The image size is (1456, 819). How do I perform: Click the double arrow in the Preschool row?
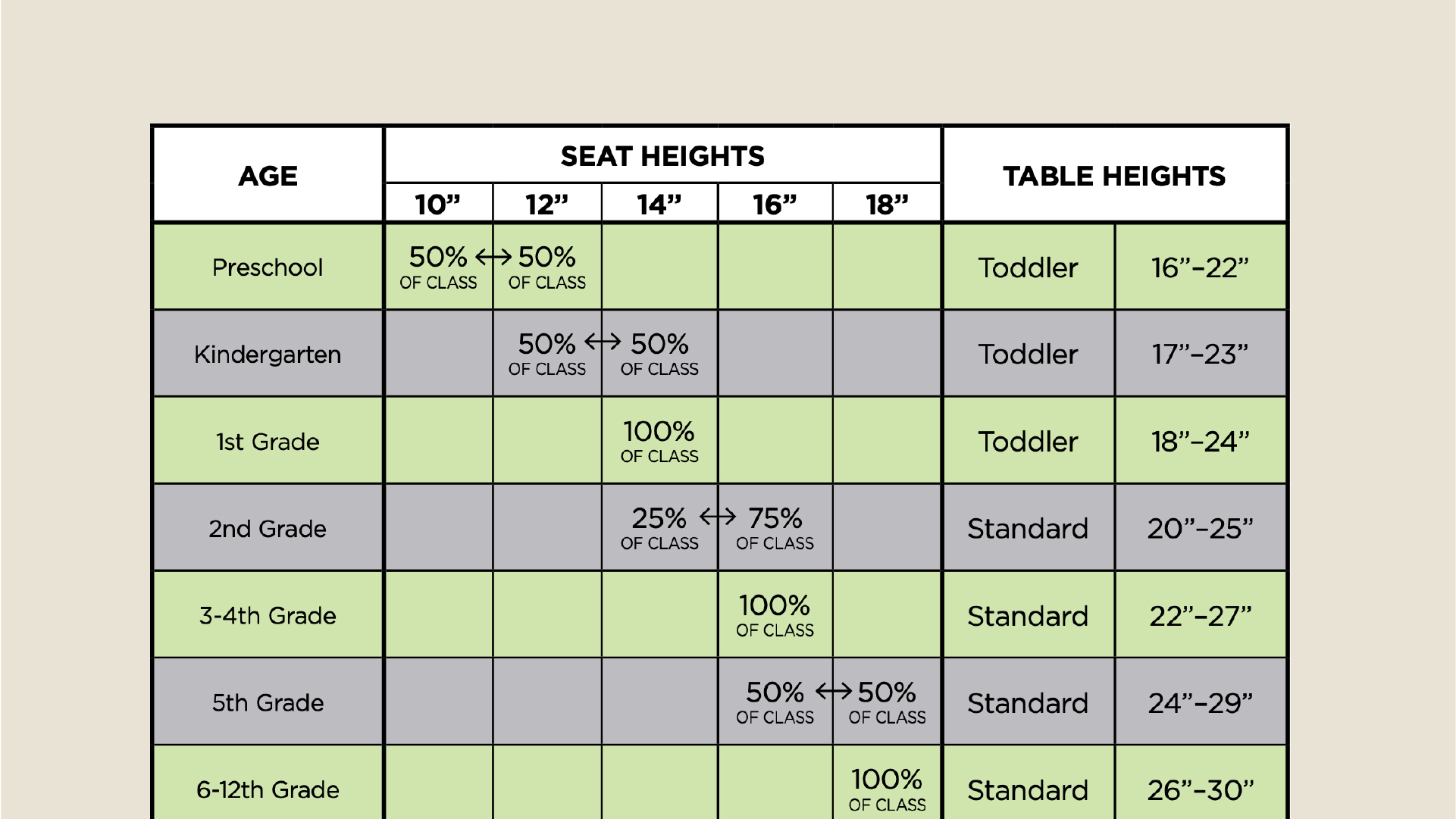[x=493, y=258]
